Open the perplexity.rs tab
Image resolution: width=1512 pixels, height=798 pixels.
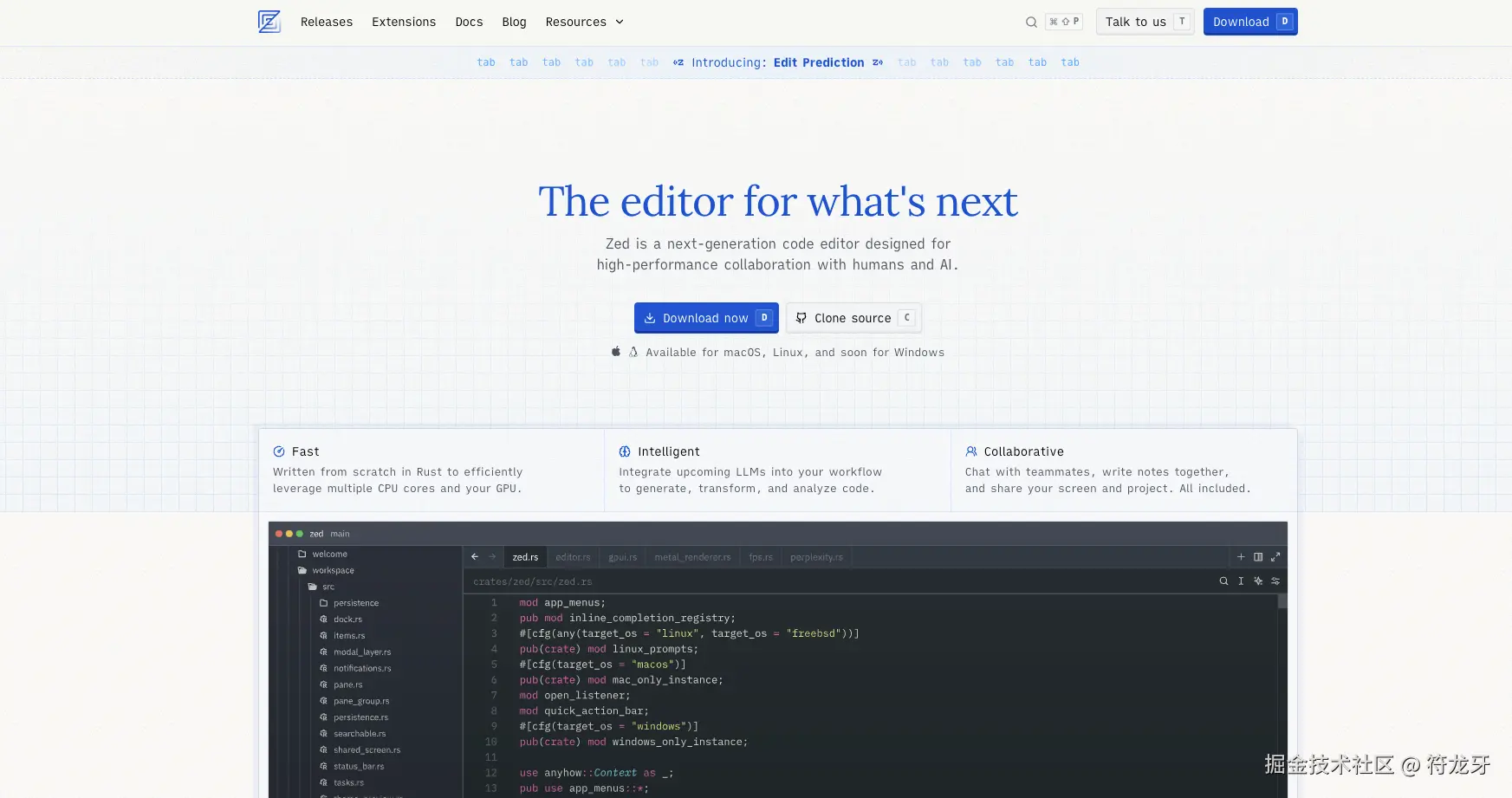(816, 557)
